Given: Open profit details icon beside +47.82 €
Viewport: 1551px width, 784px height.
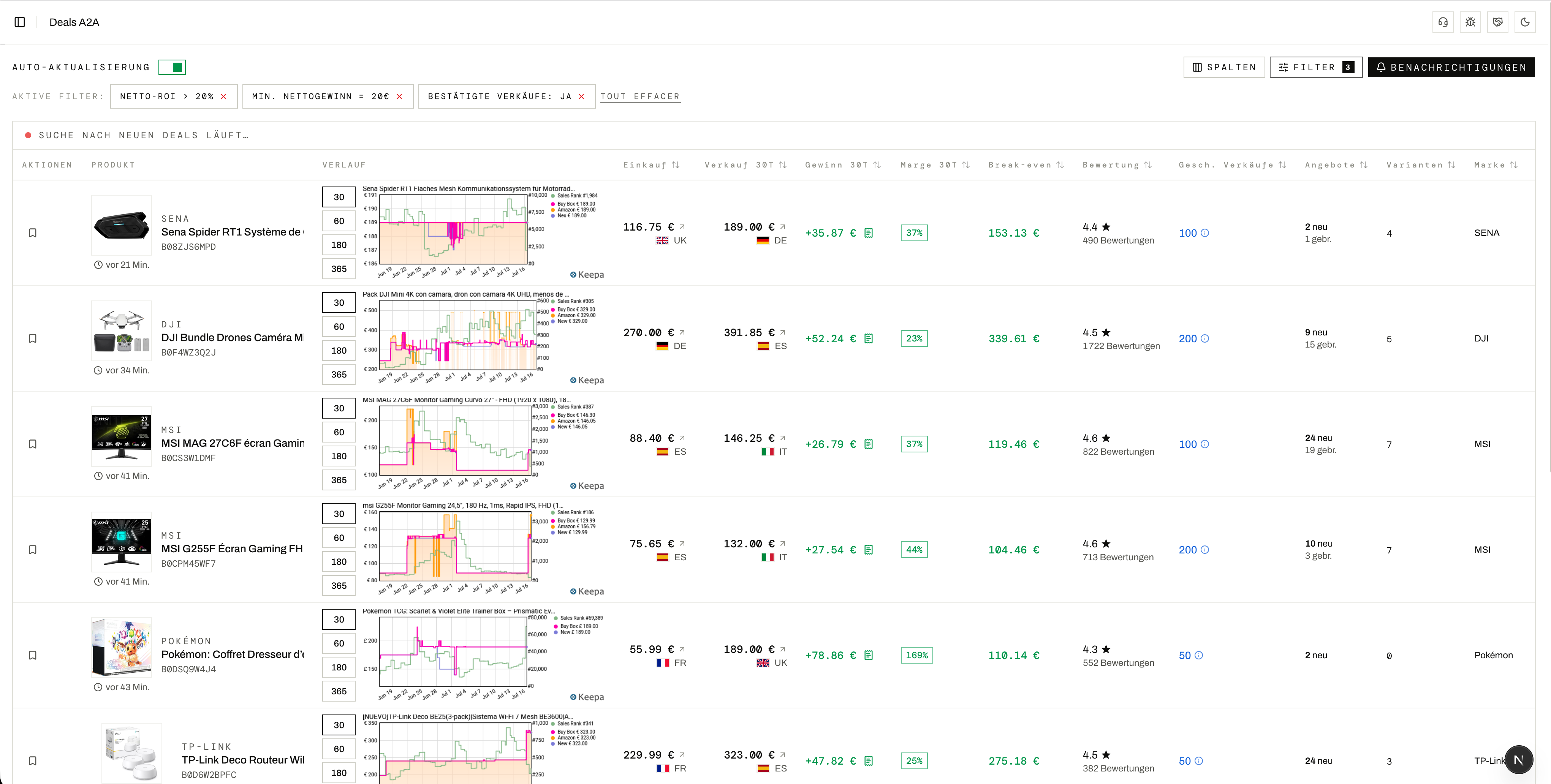Looking at the screenshot, I should [868, 761].
